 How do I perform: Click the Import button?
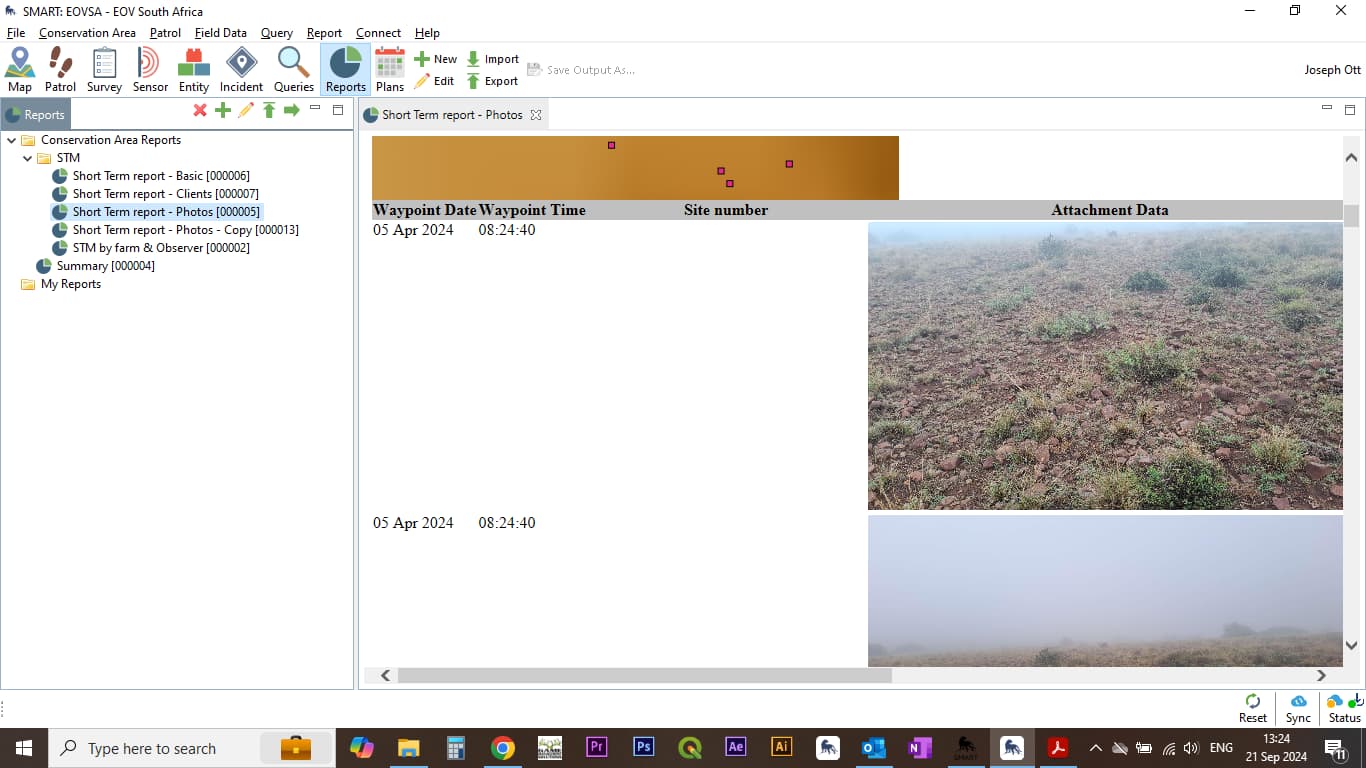click(x=493, y=59)
